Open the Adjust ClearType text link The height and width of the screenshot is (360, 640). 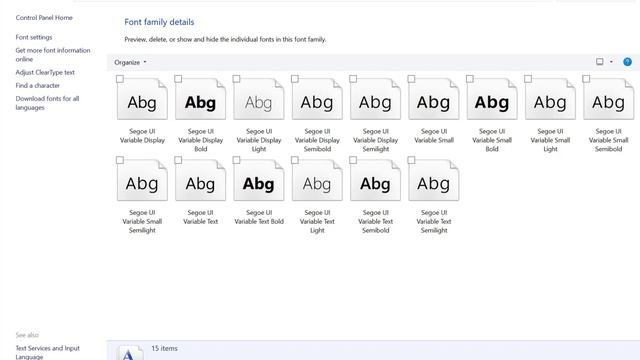click(45, 72)
